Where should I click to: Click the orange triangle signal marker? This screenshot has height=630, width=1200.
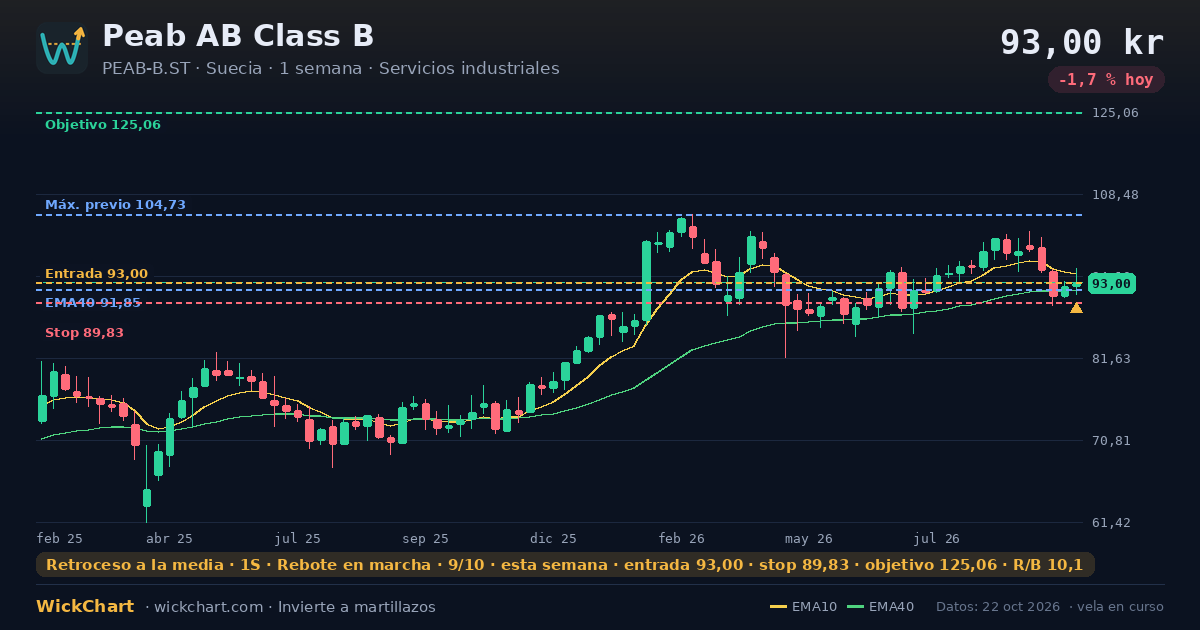tap(1076, 308)
